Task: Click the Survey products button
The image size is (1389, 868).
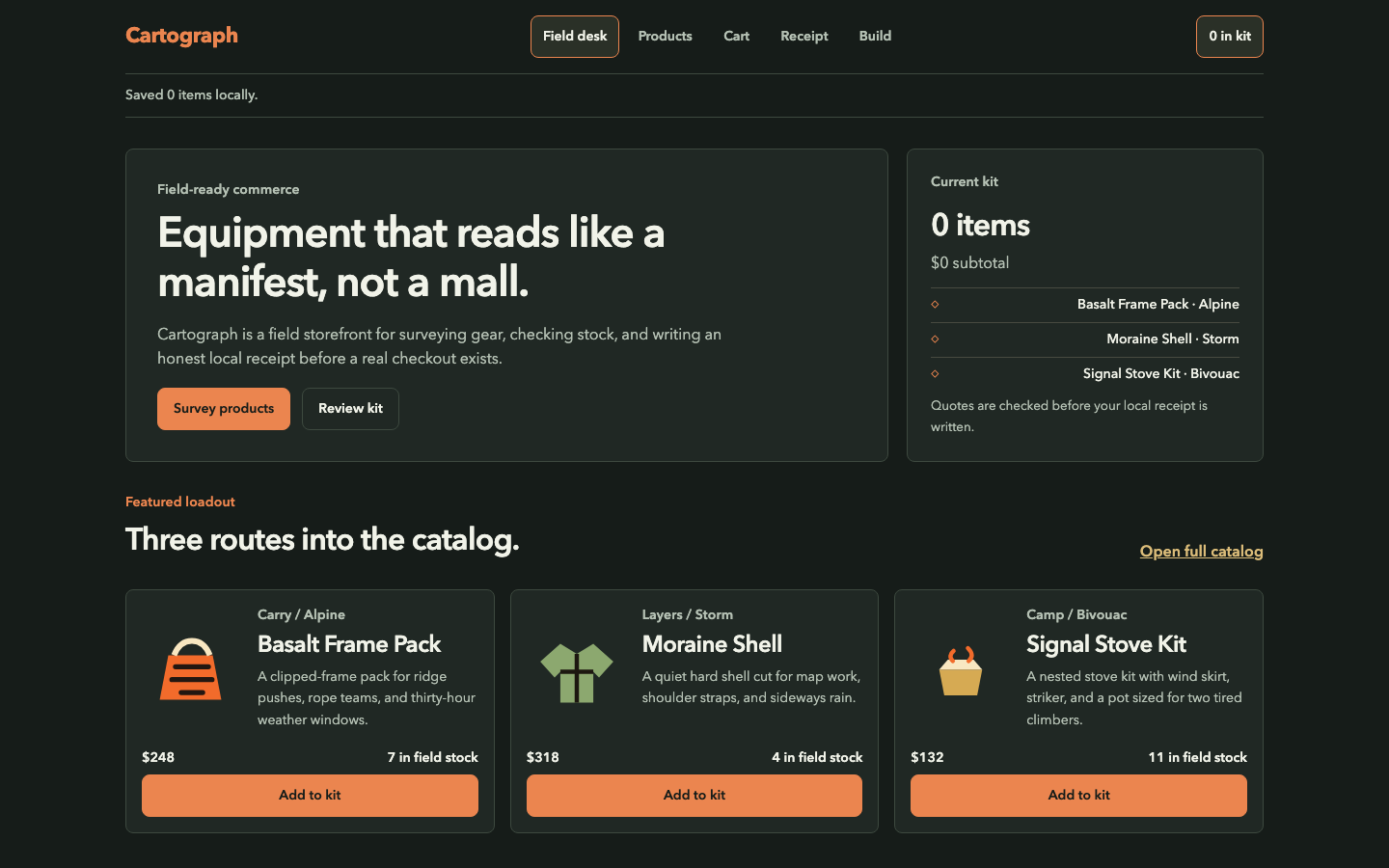Action: (224, 409)
